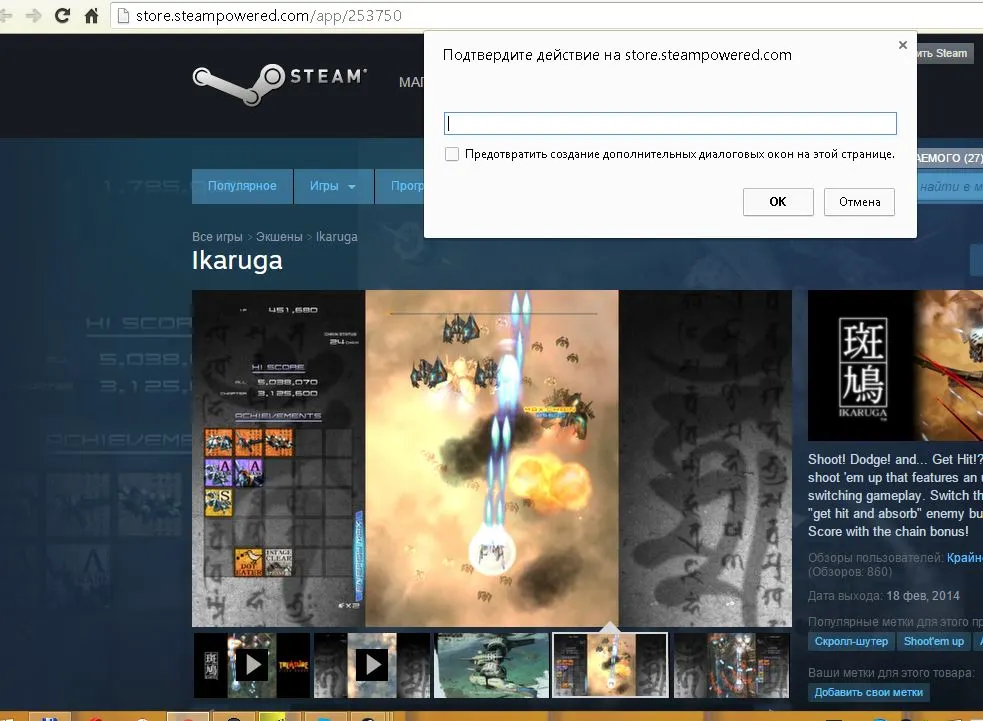The height and width of the screenshot is (721, 983).
Task: Click the forward navigation arrow
Action: pos(34,15)
